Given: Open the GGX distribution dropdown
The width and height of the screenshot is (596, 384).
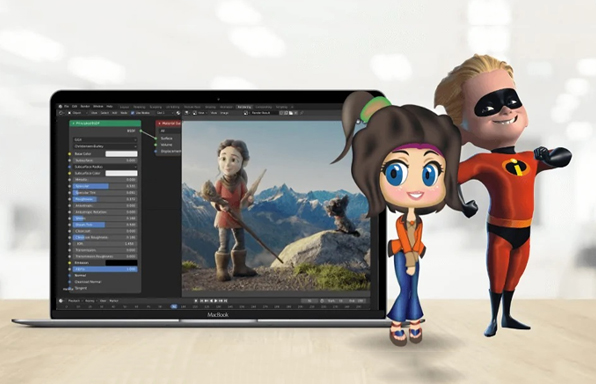Looking at the screenshot, I should (x=105, y=140).
